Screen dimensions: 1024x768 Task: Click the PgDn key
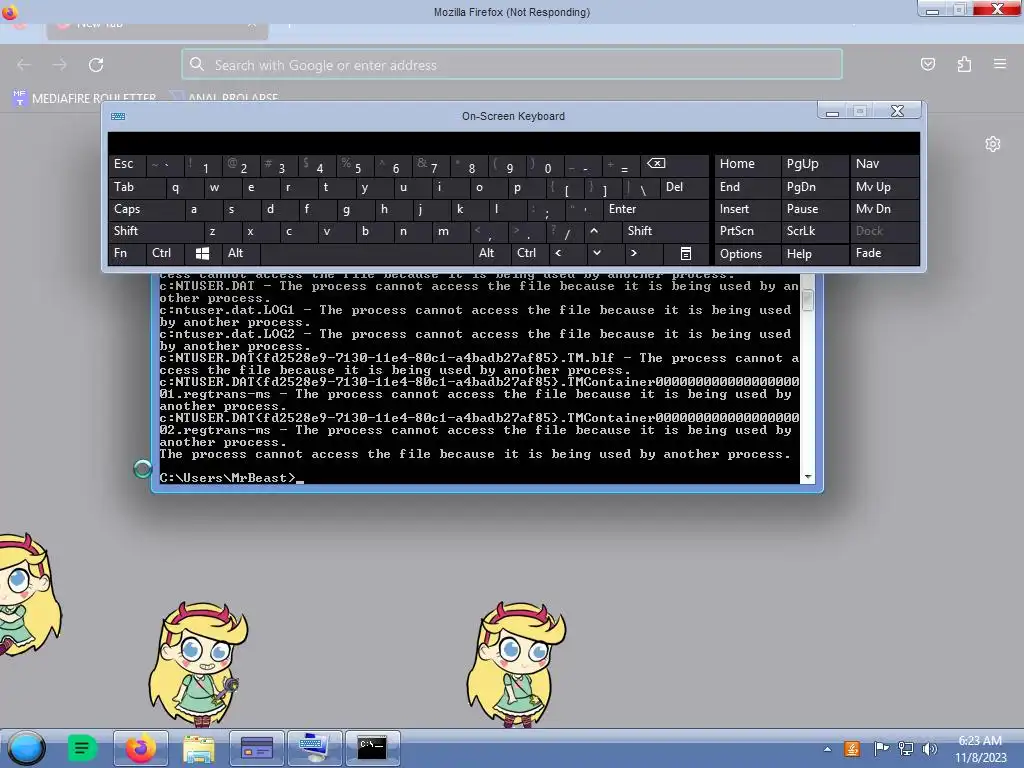(x=814, y=187)
